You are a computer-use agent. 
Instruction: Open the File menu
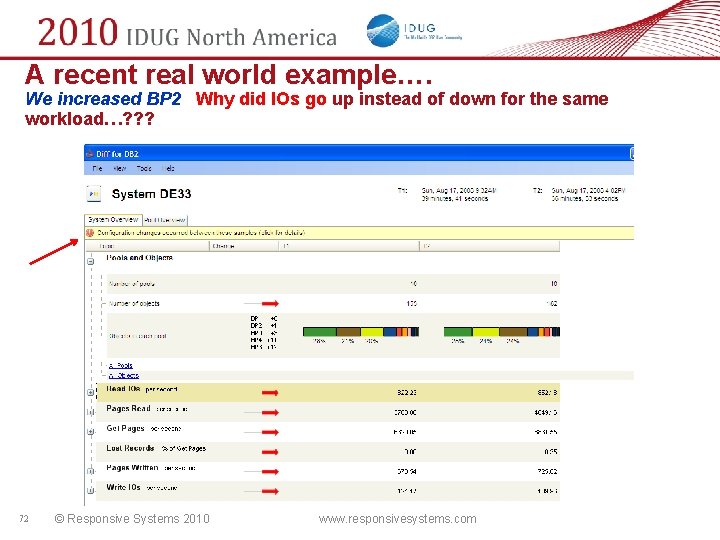[97, 169]
